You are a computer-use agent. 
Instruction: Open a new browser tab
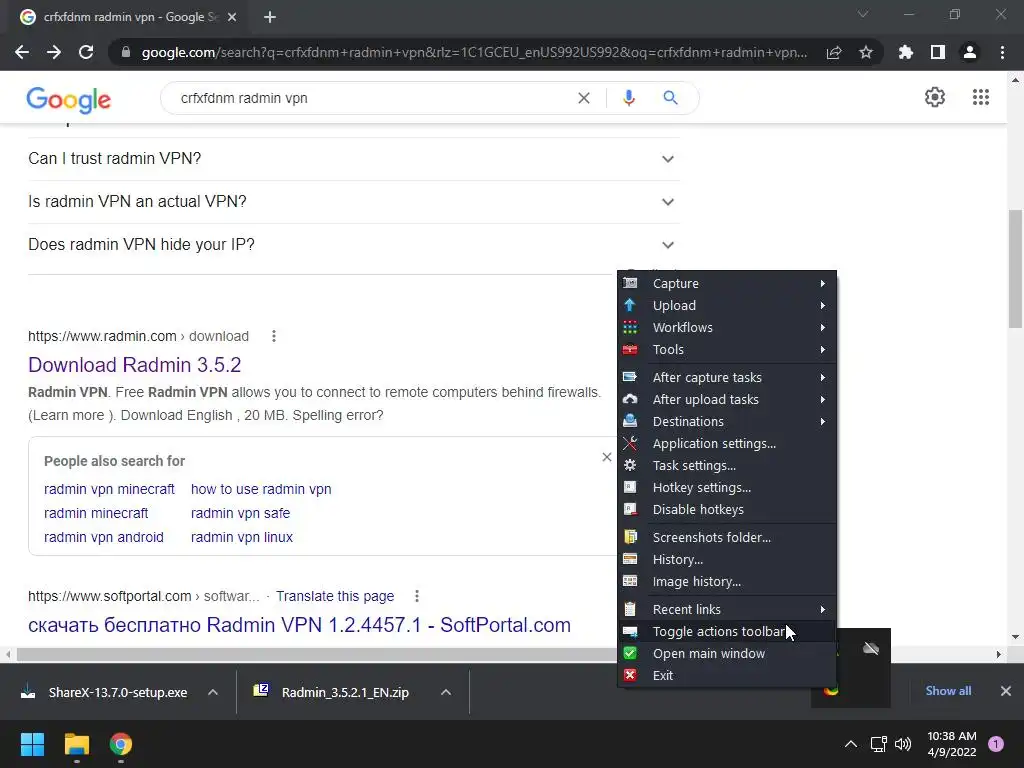[270, 17]
